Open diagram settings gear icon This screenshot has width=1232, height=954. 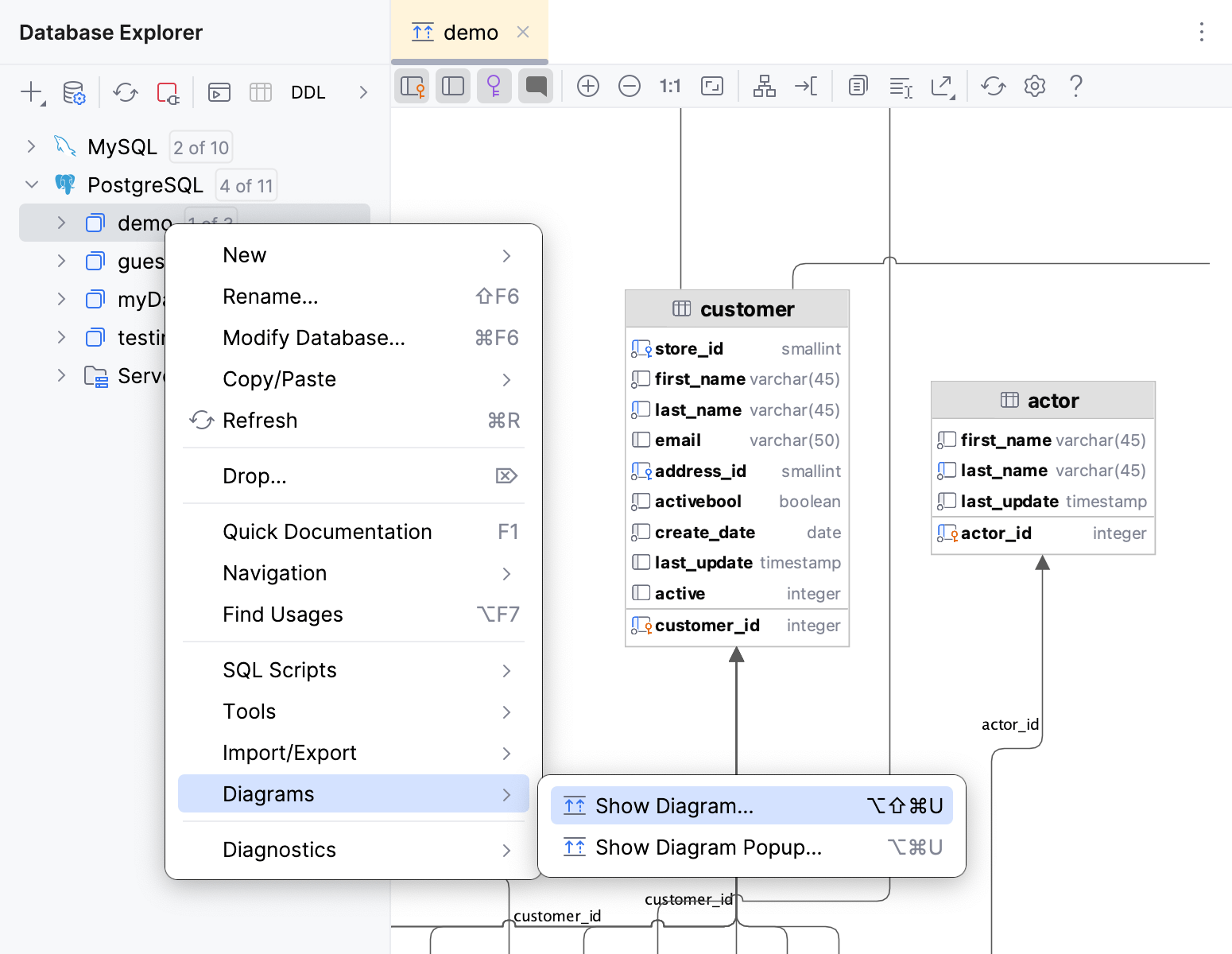[1035, 86]
